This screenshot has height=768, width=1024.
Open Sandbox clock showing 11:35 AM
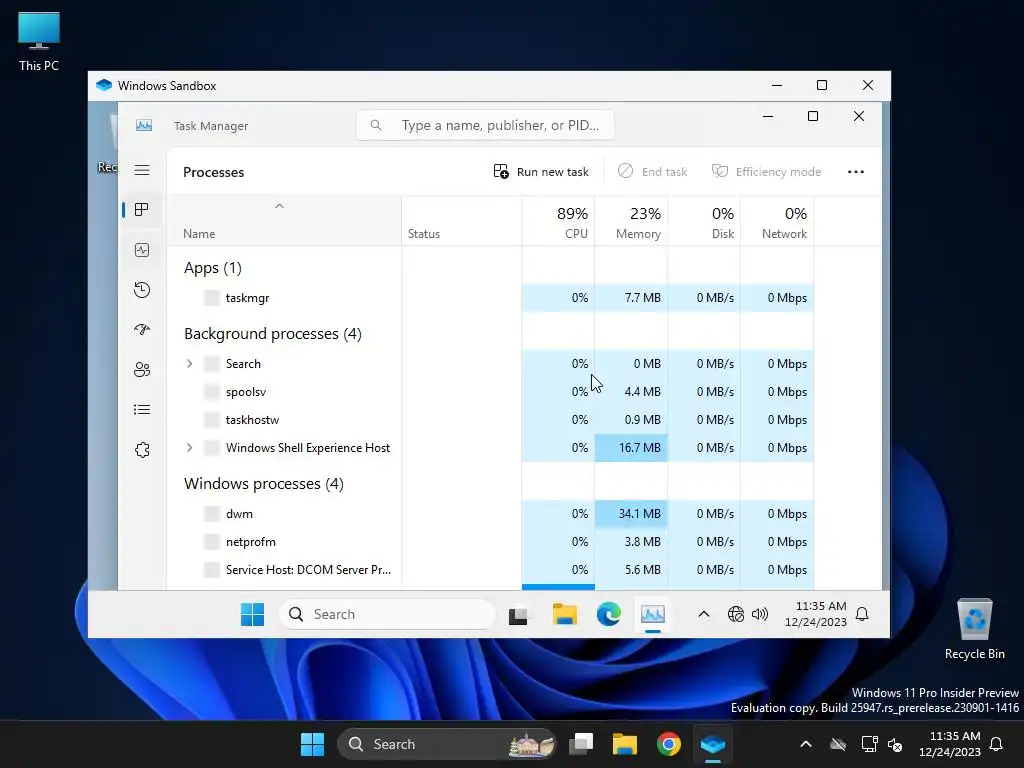815,614
